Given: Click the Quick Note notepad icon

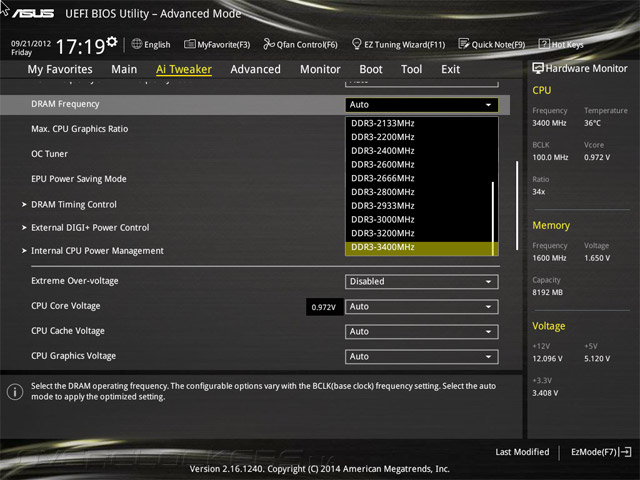Looking at the screenshot, I should 464,44.
